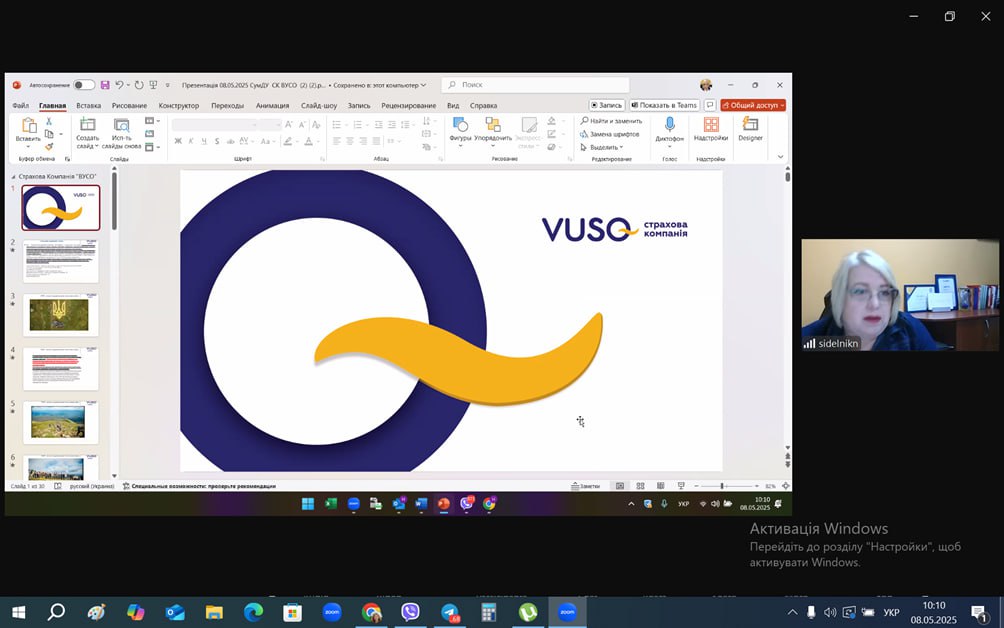Open Telegram from the Windows taskbar

tap(449, 613)
